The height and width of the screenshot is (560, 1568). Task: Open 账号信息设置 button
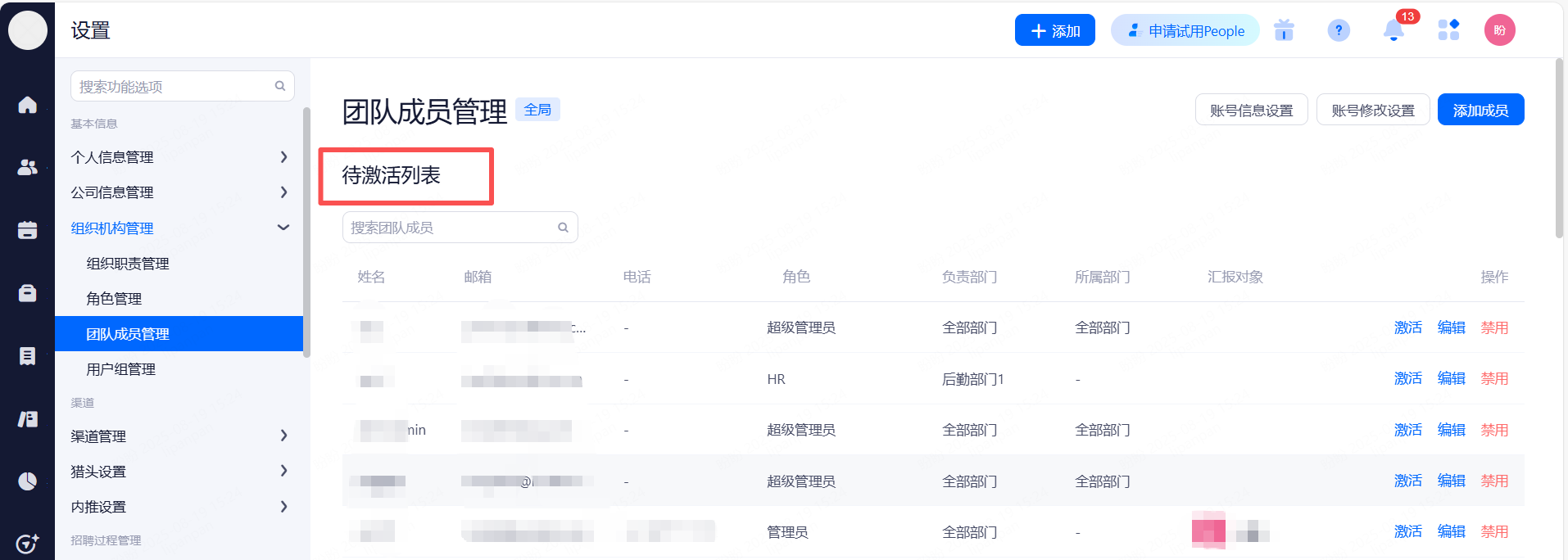1251,110
